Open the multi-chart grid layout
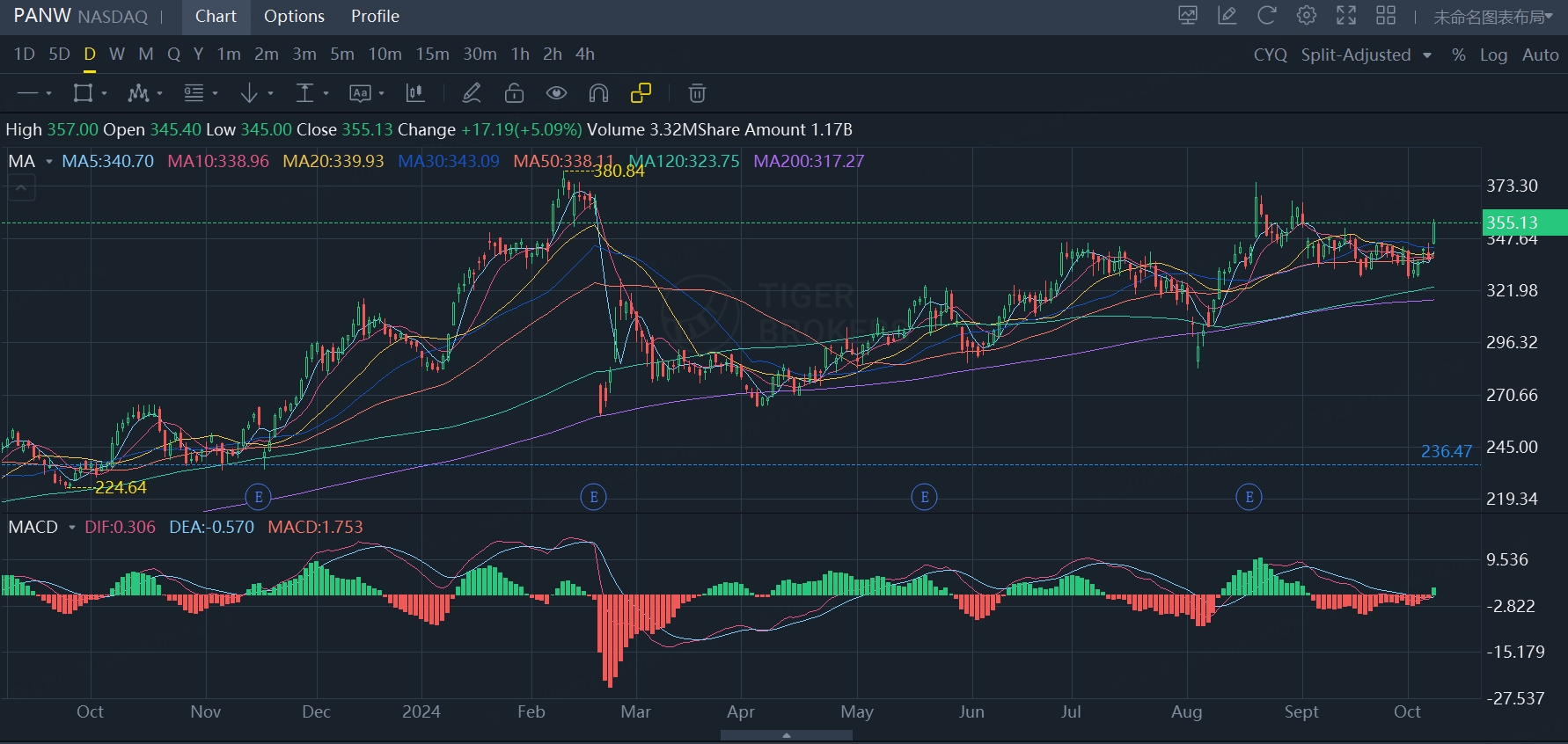This screenshot has height=744, width=1568. [1386, 15]
